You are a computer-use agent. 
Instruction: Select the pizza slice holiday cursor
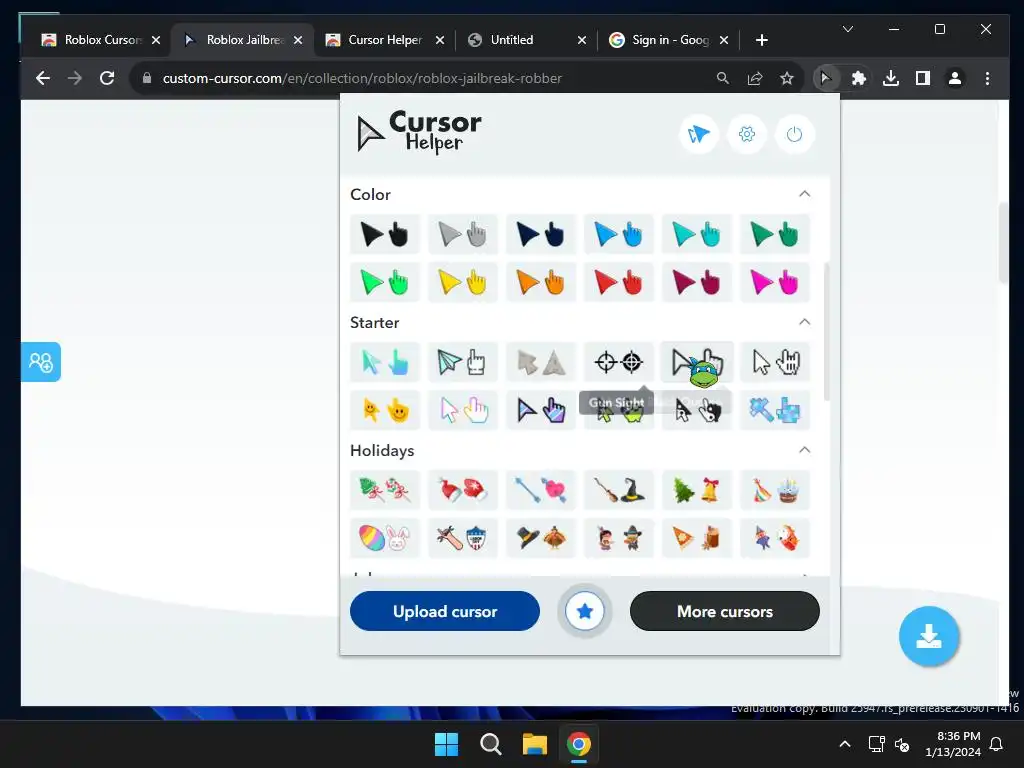[696, 538]
